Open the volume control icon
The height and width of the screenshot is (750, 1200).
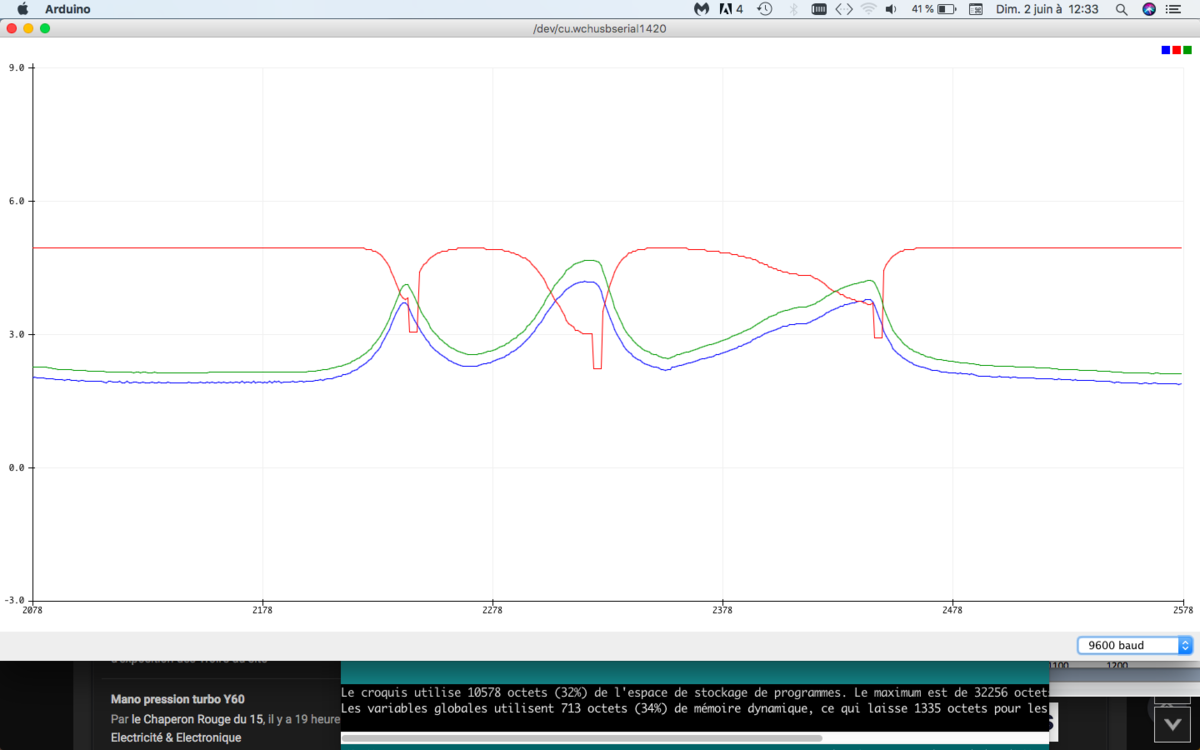(892, 9)
